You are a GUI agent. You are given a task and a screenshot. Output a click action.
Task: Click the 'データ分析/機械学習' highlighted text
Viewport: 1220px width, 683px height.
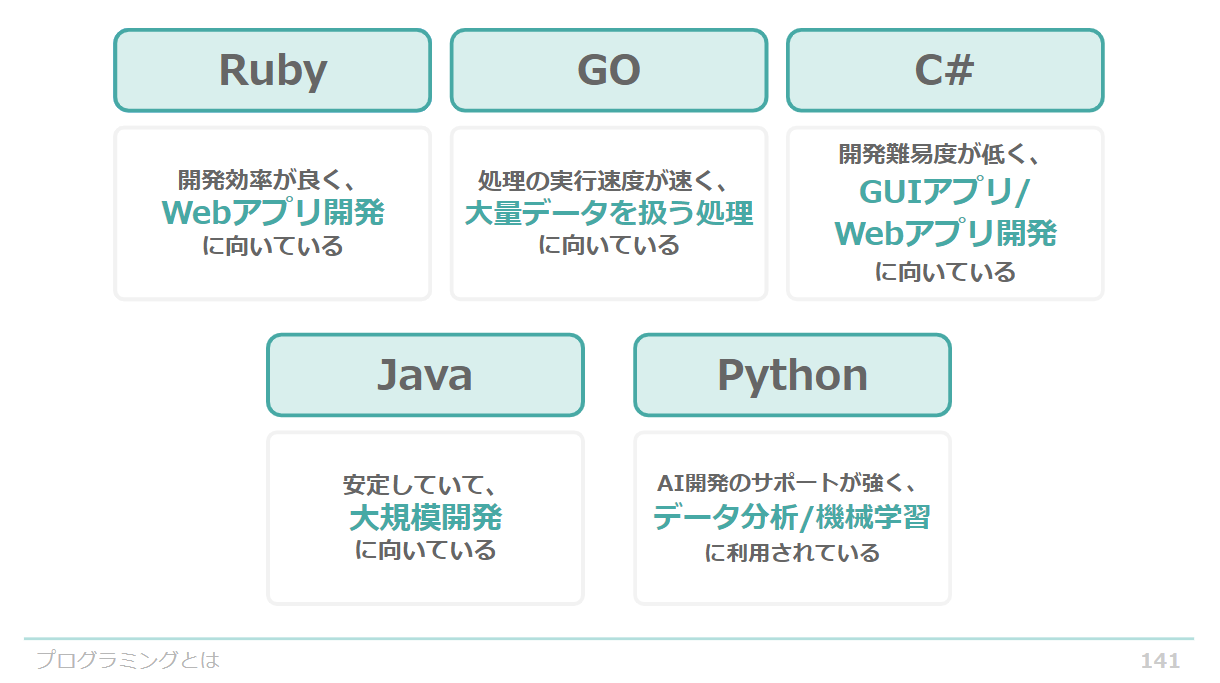[792, 518]
